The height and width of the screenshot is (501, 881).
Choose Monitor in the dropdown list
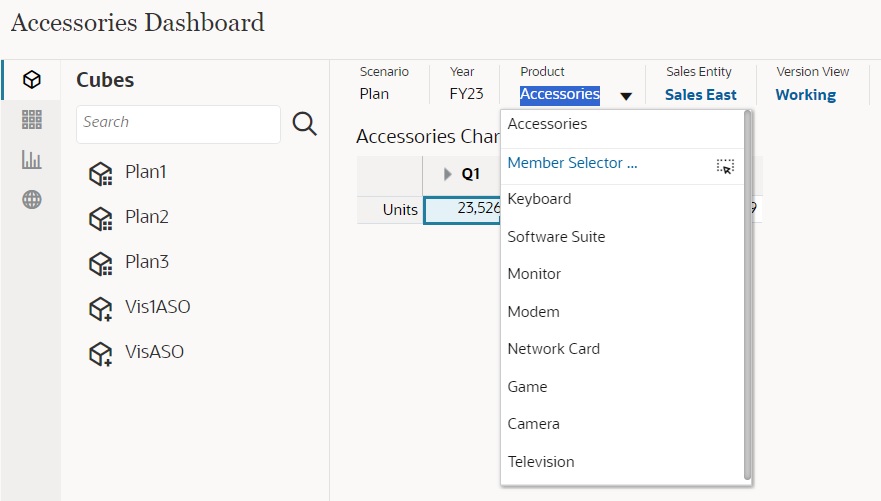534,274
